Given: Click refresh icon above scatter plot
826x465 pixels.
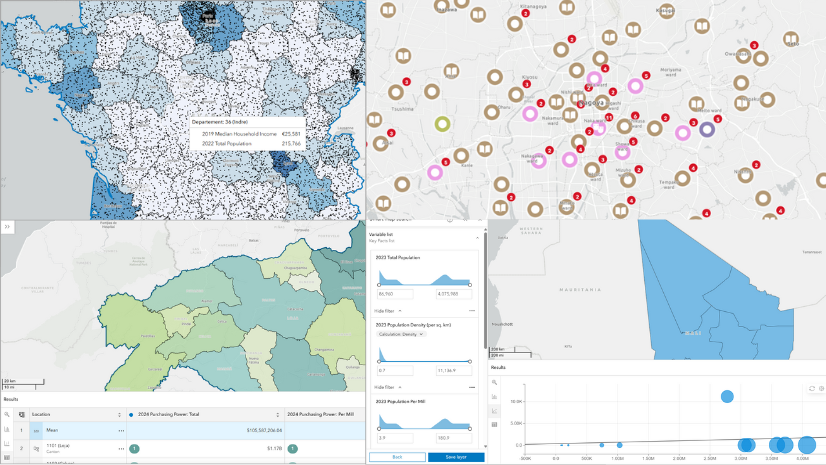Looking at the screenshot, I should (x=812, y=389).
